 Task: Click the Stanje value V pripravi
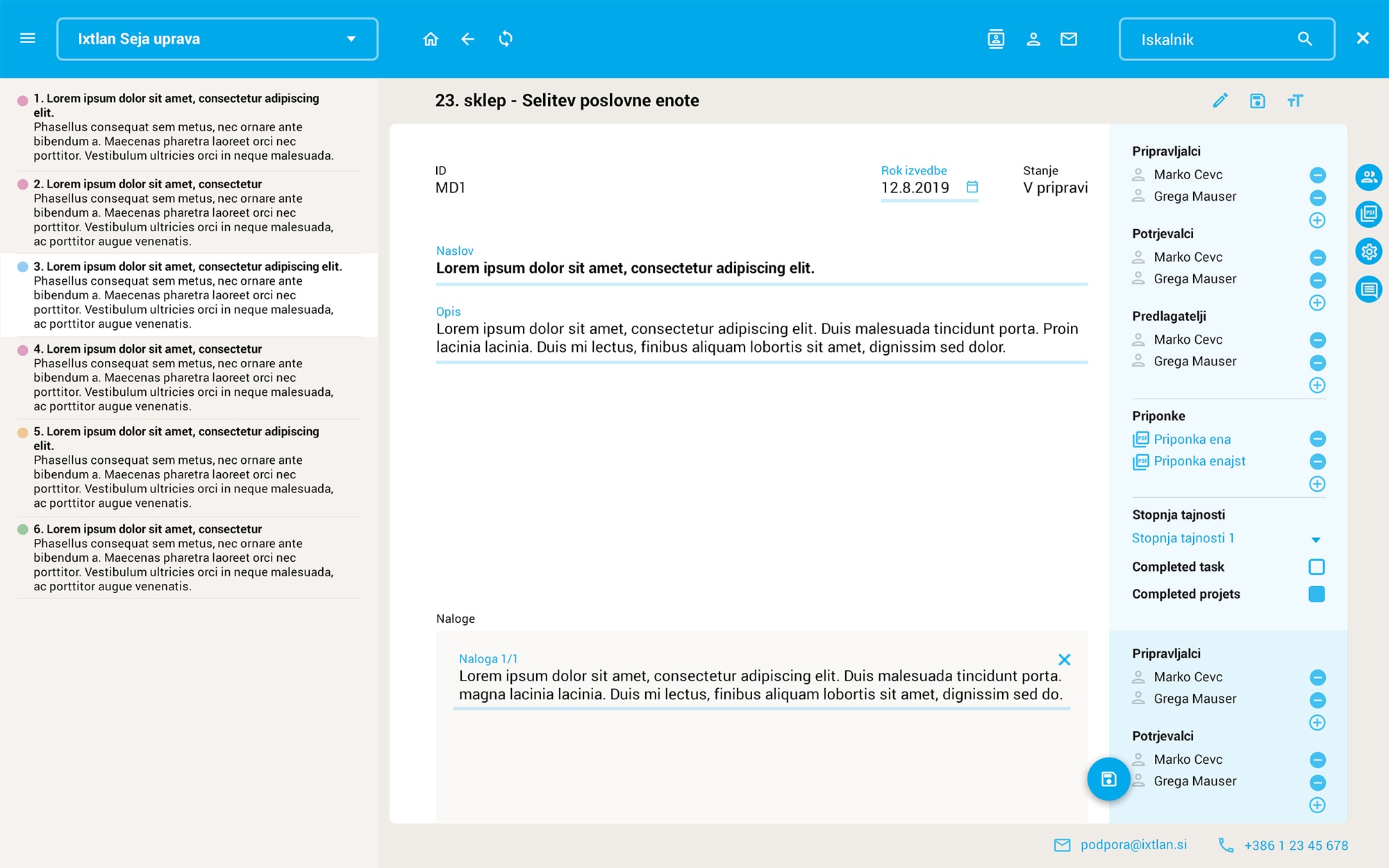(1055, 187)
